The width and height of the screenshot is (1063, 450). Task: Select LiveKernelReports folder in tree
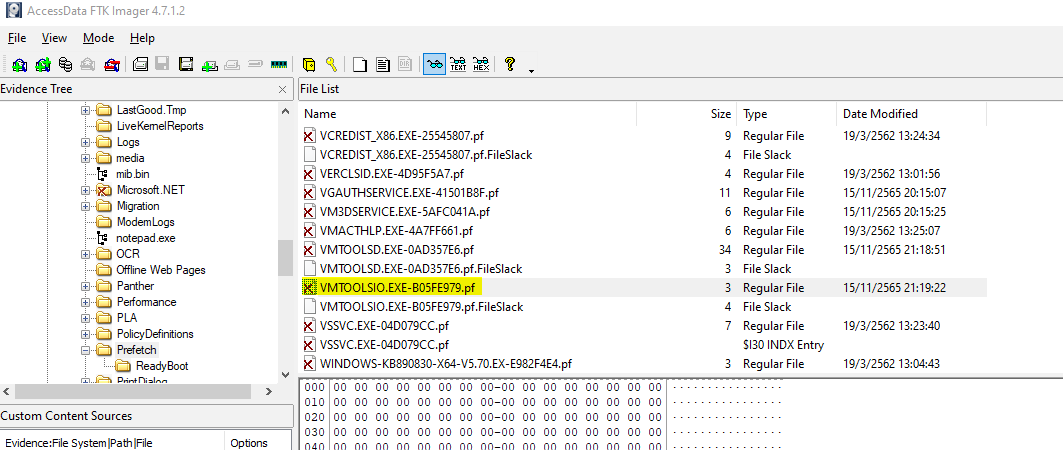pyautogui.click(x=160, y=126)
